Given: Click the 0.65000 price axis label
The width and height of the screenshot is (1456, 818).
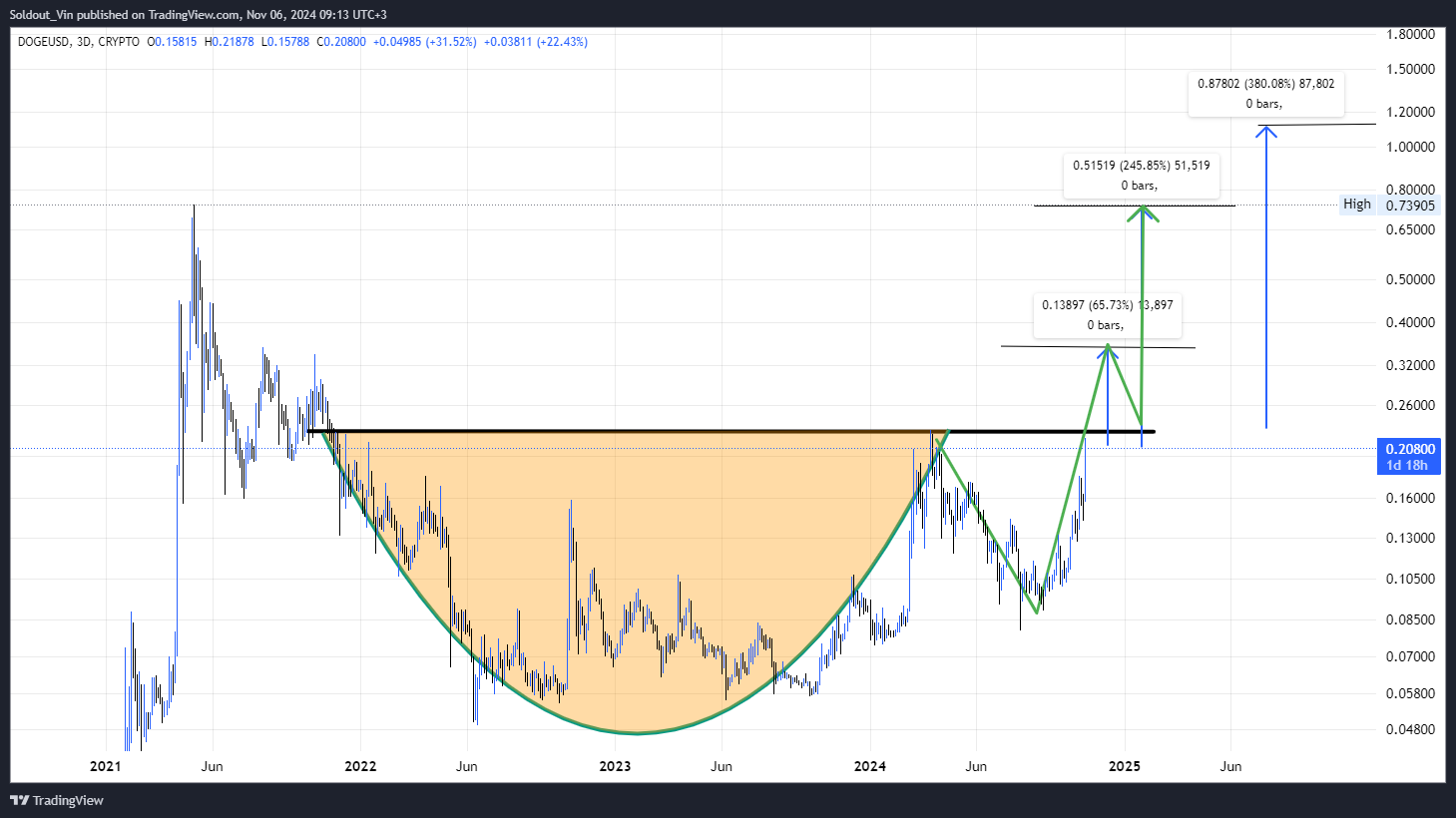Looking at the screenshot, I should coord(1410,229).
